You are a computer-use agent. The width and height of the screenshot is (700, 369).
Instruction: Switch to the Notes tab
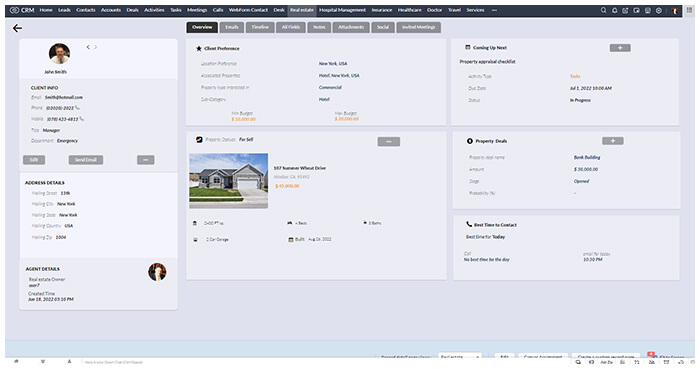[x=319, y=27]
